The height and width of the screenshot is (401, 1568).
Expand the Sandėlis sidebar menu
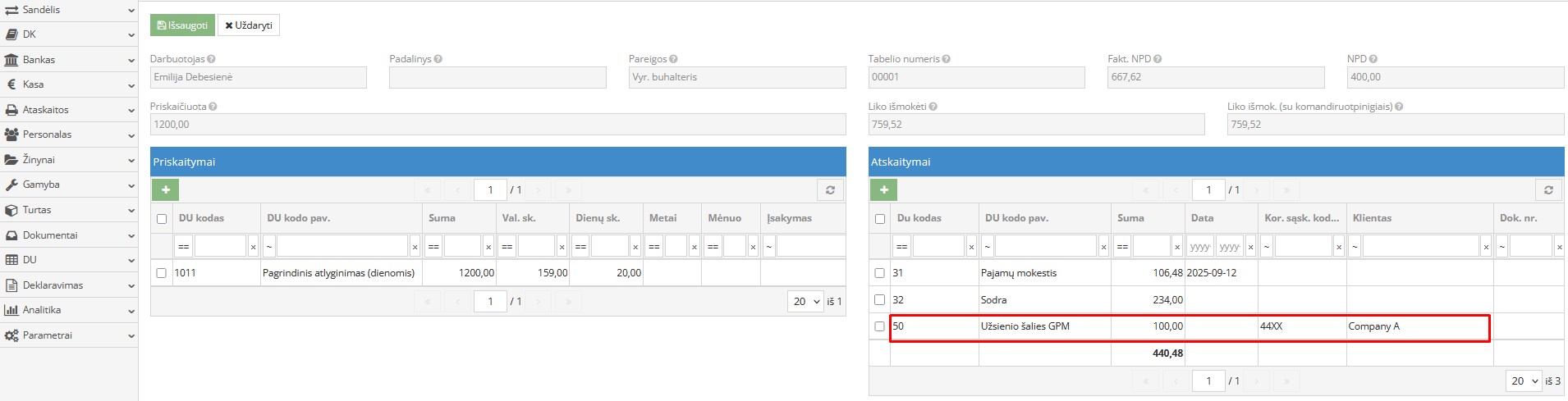pos(69,10)
